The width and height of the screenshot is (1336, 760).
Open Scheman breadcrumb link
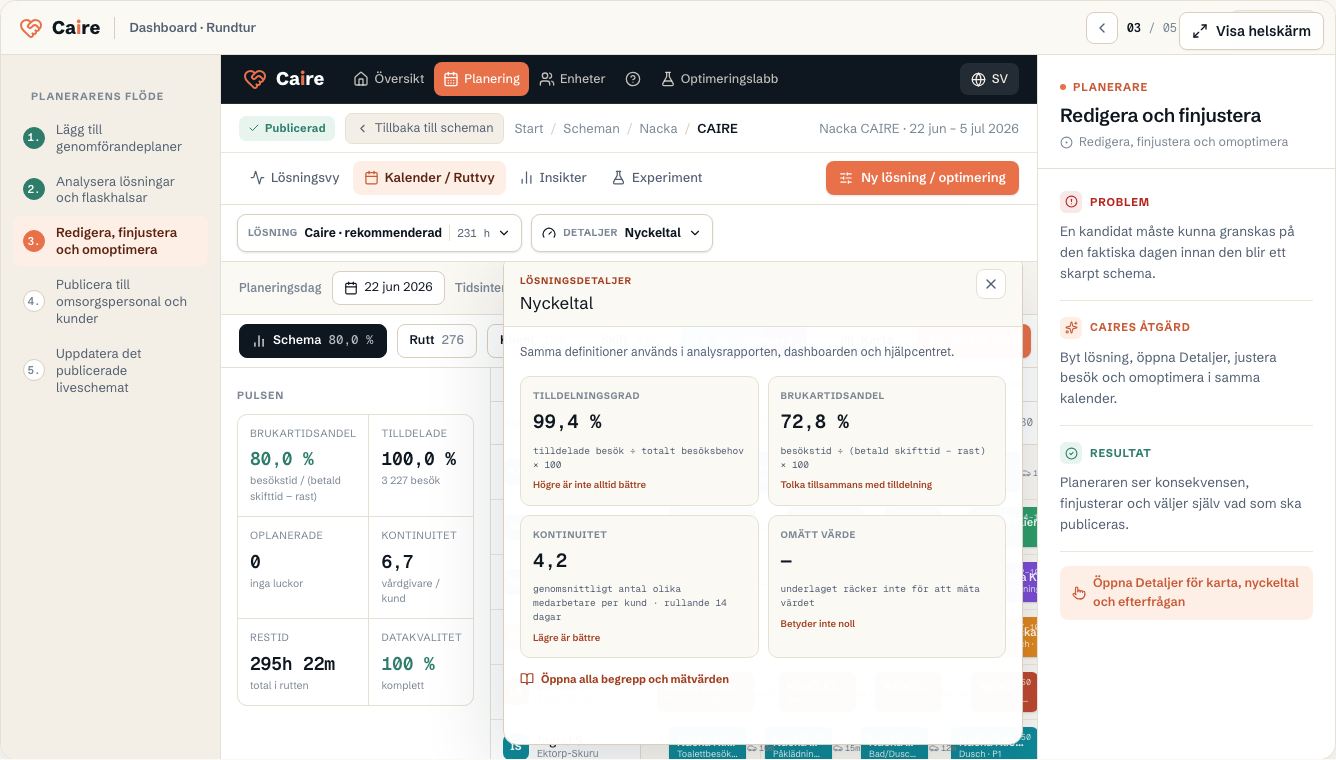coord(591,129)
